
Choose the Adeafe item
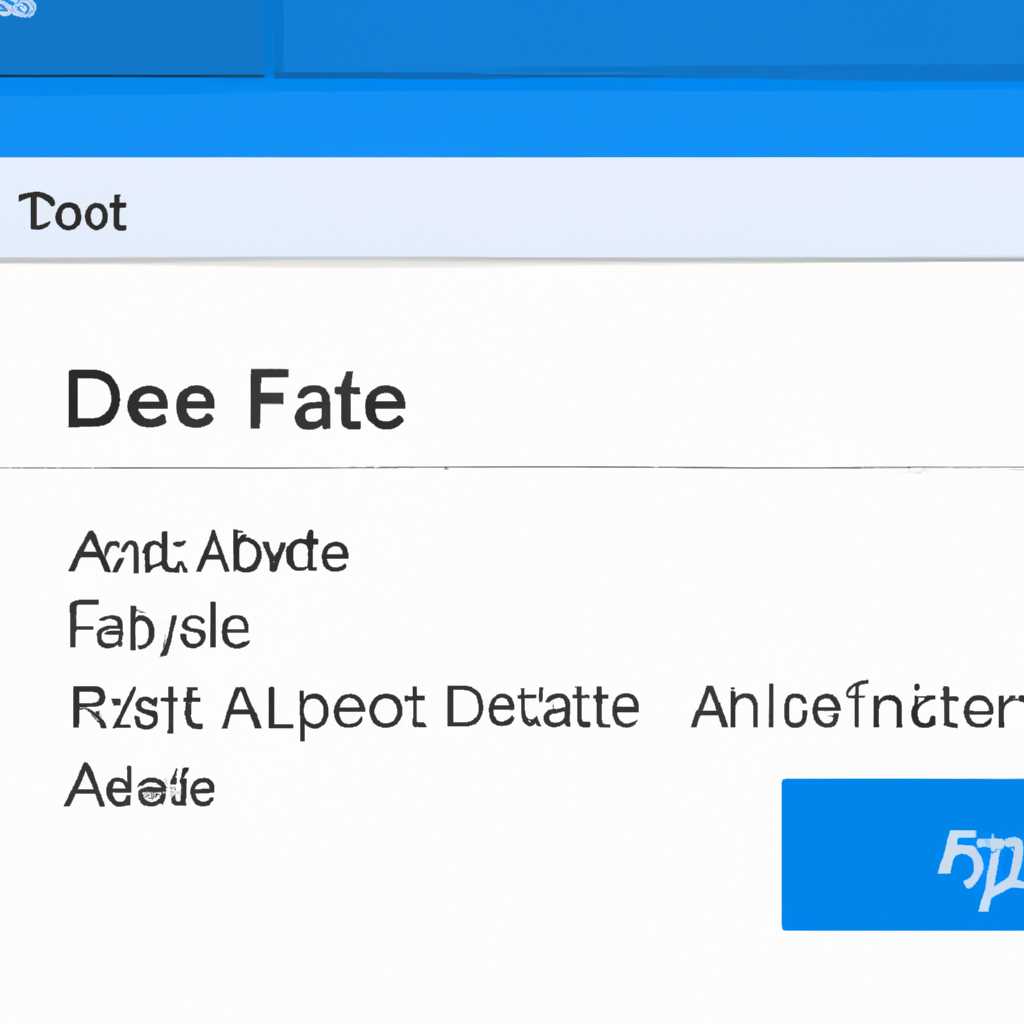(x=140, y=784)
